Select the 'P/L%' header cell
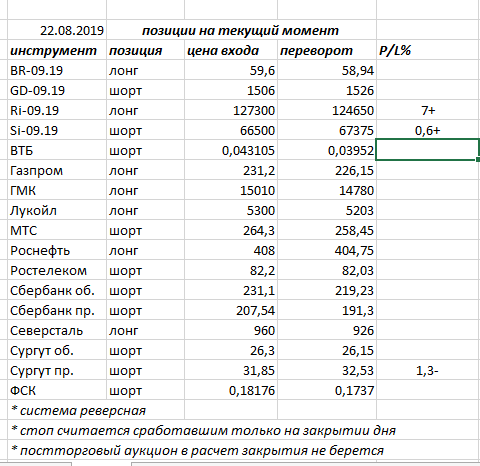This screenshot has height=466, width=480. point(428,50)
